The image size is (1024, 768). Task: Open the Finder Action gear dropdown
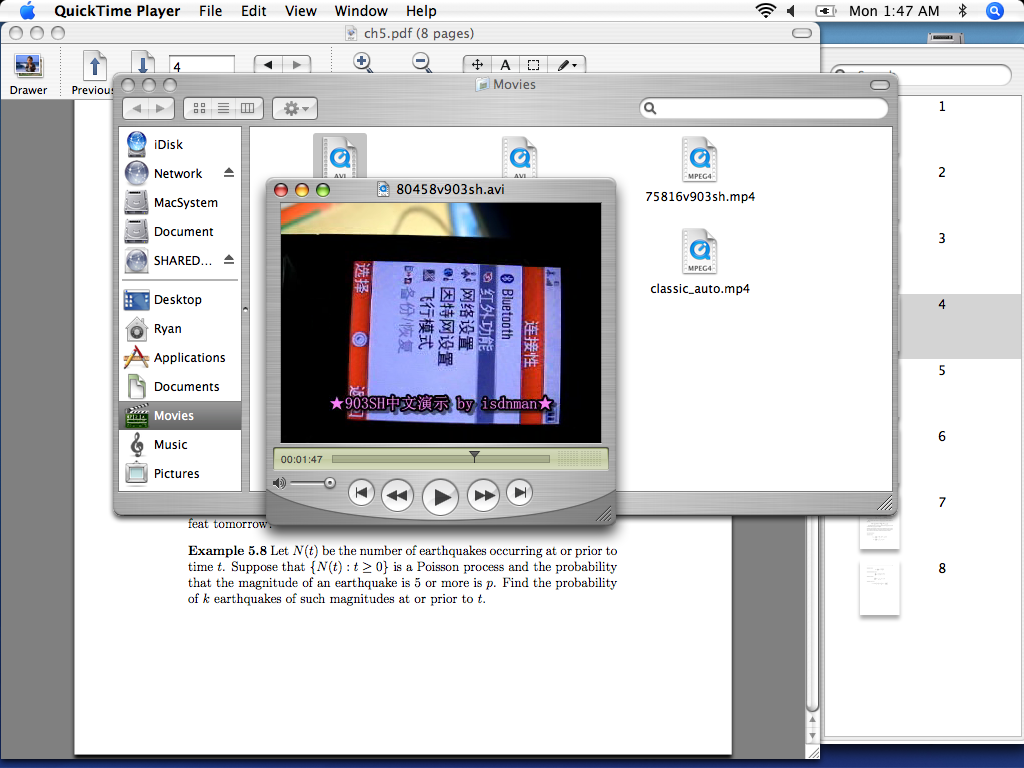(295, 108)
